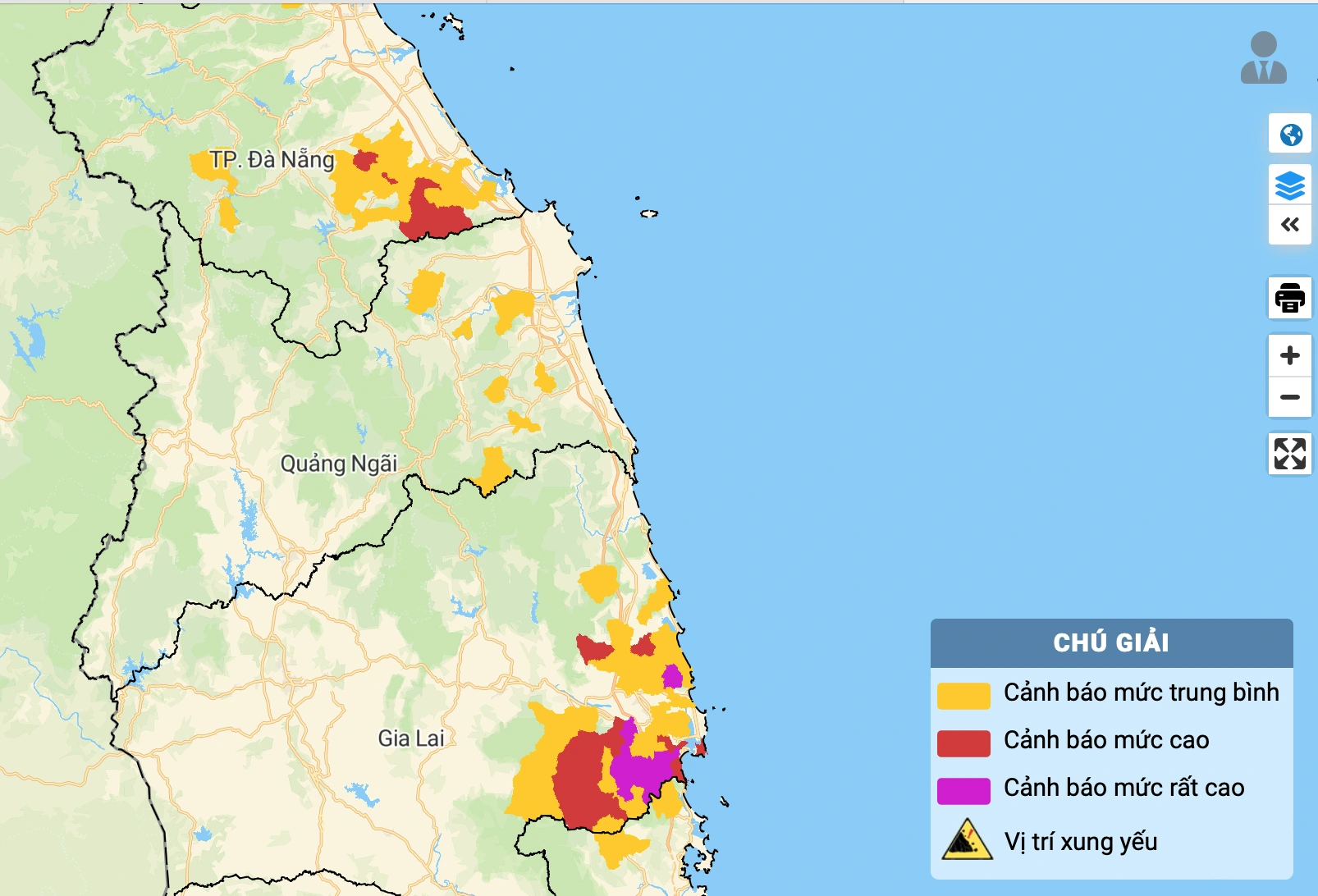Click 'Vị trí xung yếu' legend label
The height and width of the screenshot is (896, 1318).
click(1081, 842)
